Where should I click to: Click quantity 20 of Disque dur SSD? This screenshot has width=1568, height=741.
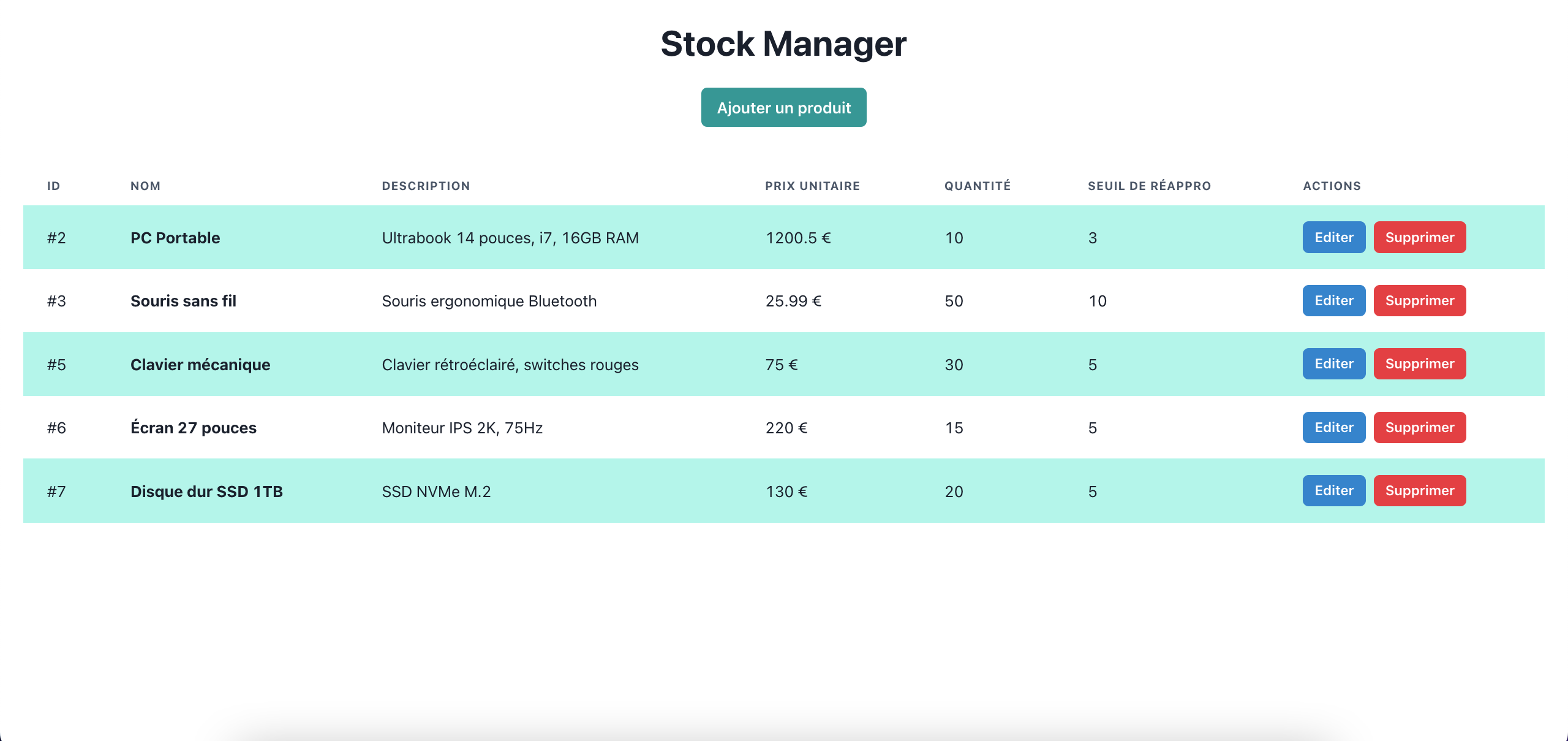coord(954,492)
